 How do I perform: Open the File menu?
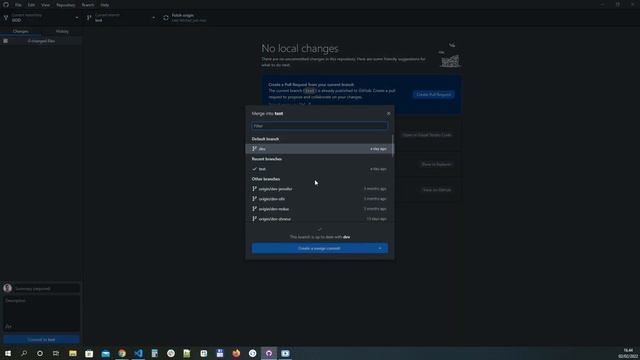pyautogui.click(x=18, y=5)
